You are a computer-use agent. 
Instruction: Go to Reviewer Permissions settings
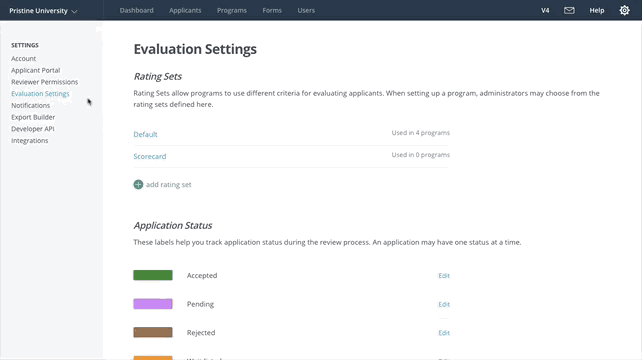[44, 82]
